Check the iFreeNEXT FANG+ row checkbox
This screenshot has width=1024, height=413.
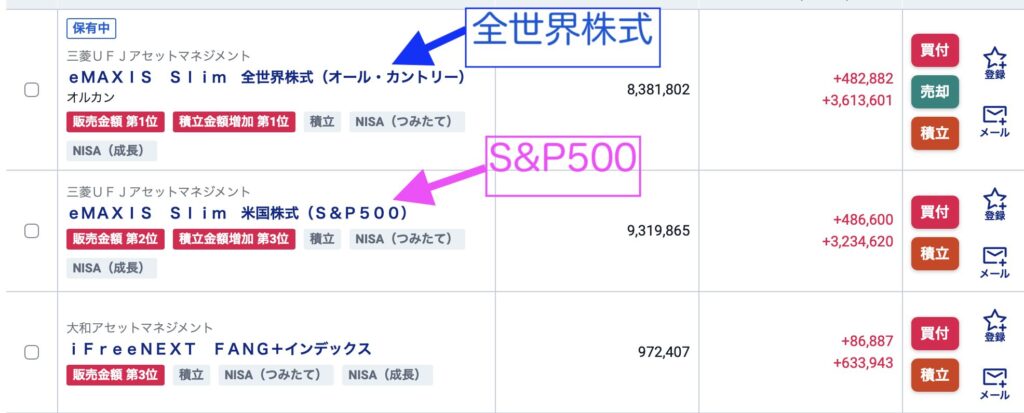click(x=31, y=352)
